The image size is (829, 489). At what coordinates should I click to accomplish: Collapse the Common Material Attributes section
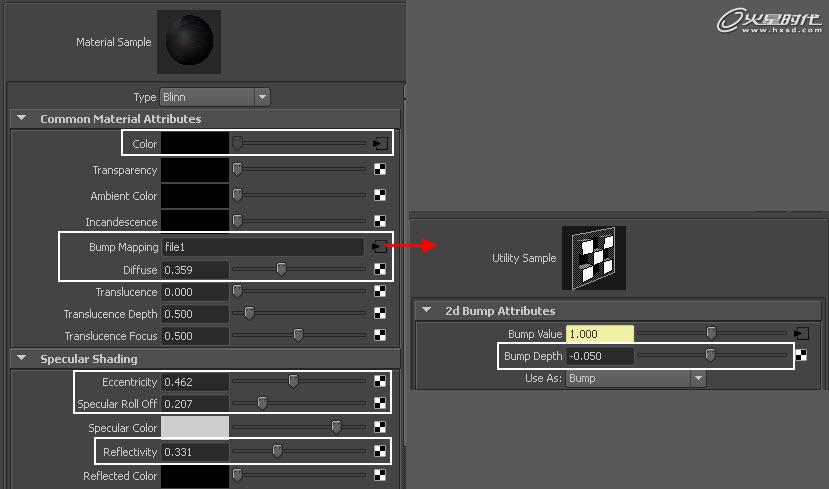tap(22, 118)
